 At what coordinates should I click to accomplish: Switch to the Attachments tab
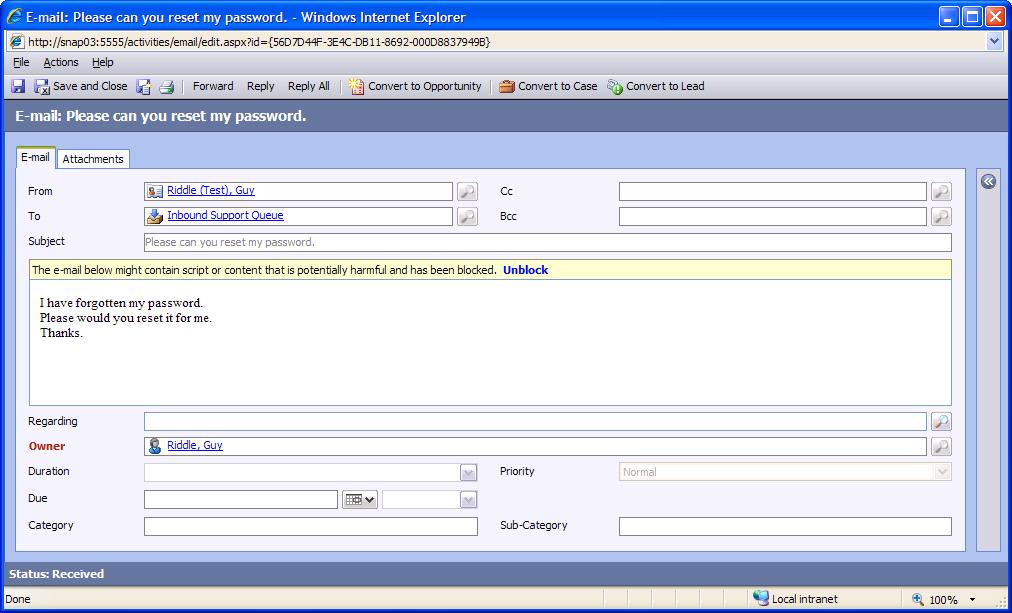93,158
